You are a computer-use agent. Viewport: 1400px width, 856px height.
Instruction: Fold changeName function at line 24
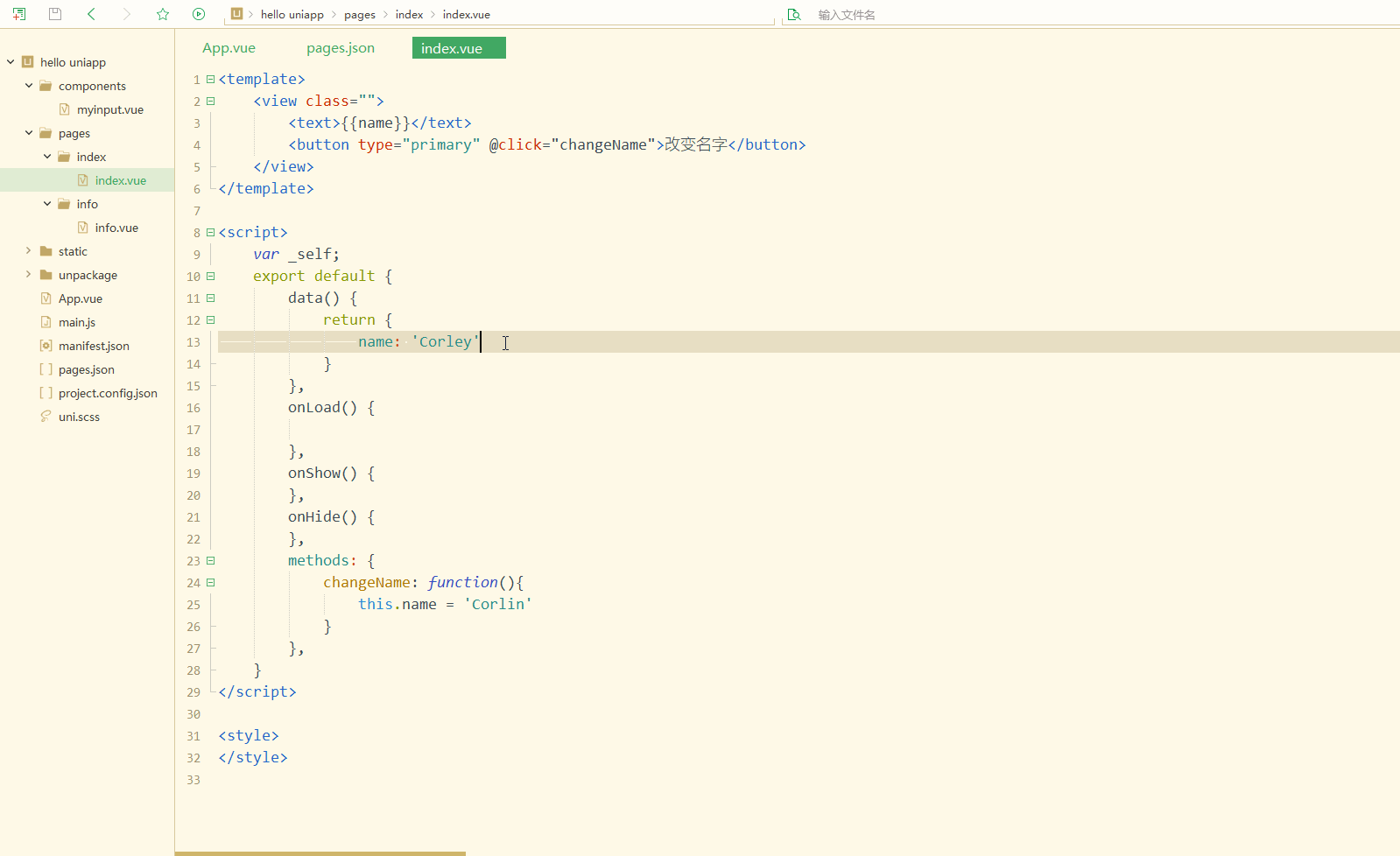(210, 582)
